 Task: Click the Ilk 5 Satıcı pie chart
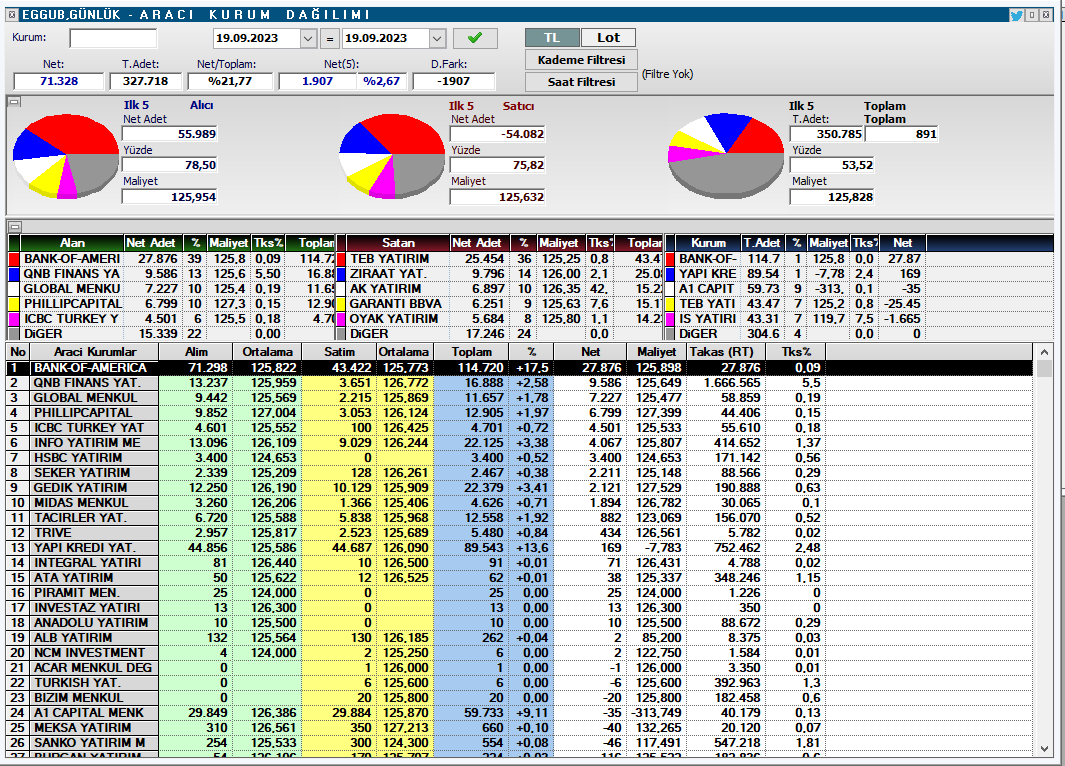392,157
